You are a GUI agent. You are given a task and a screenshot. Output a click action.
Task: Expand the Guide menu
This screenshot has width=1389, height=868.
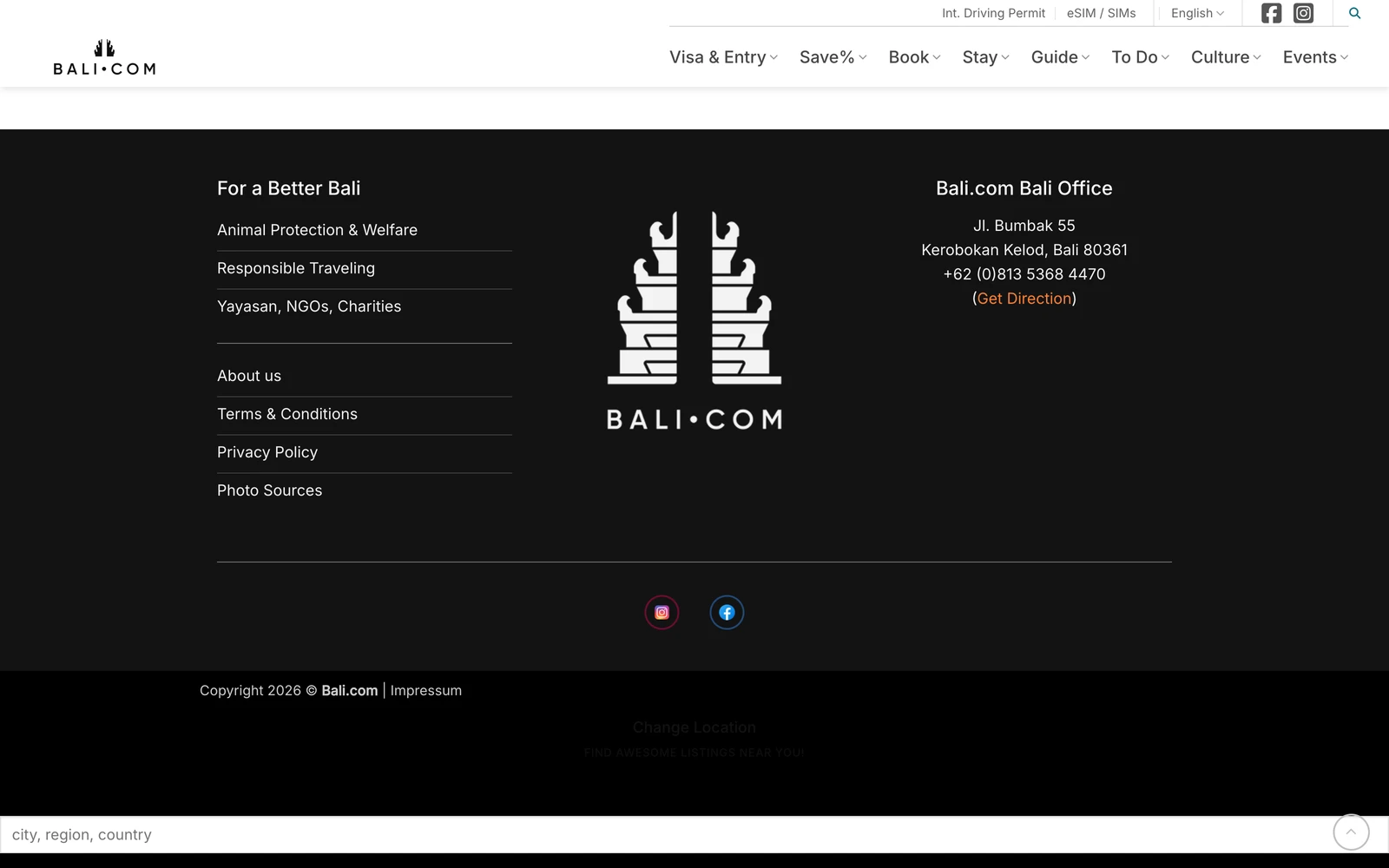[x=1060, y=57]
